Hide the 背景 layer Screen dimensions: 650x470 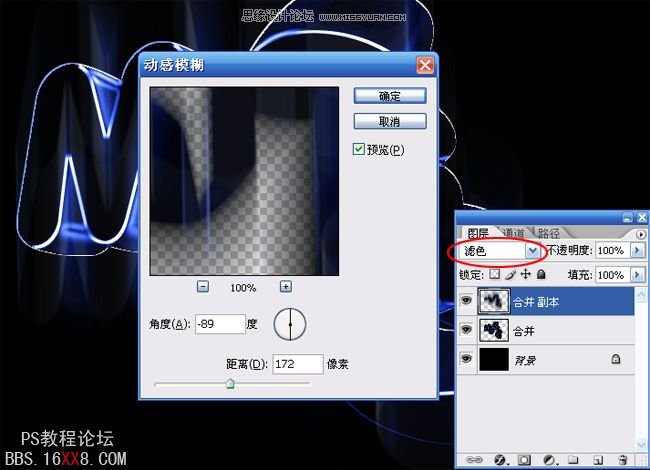(x=466, y=359)
